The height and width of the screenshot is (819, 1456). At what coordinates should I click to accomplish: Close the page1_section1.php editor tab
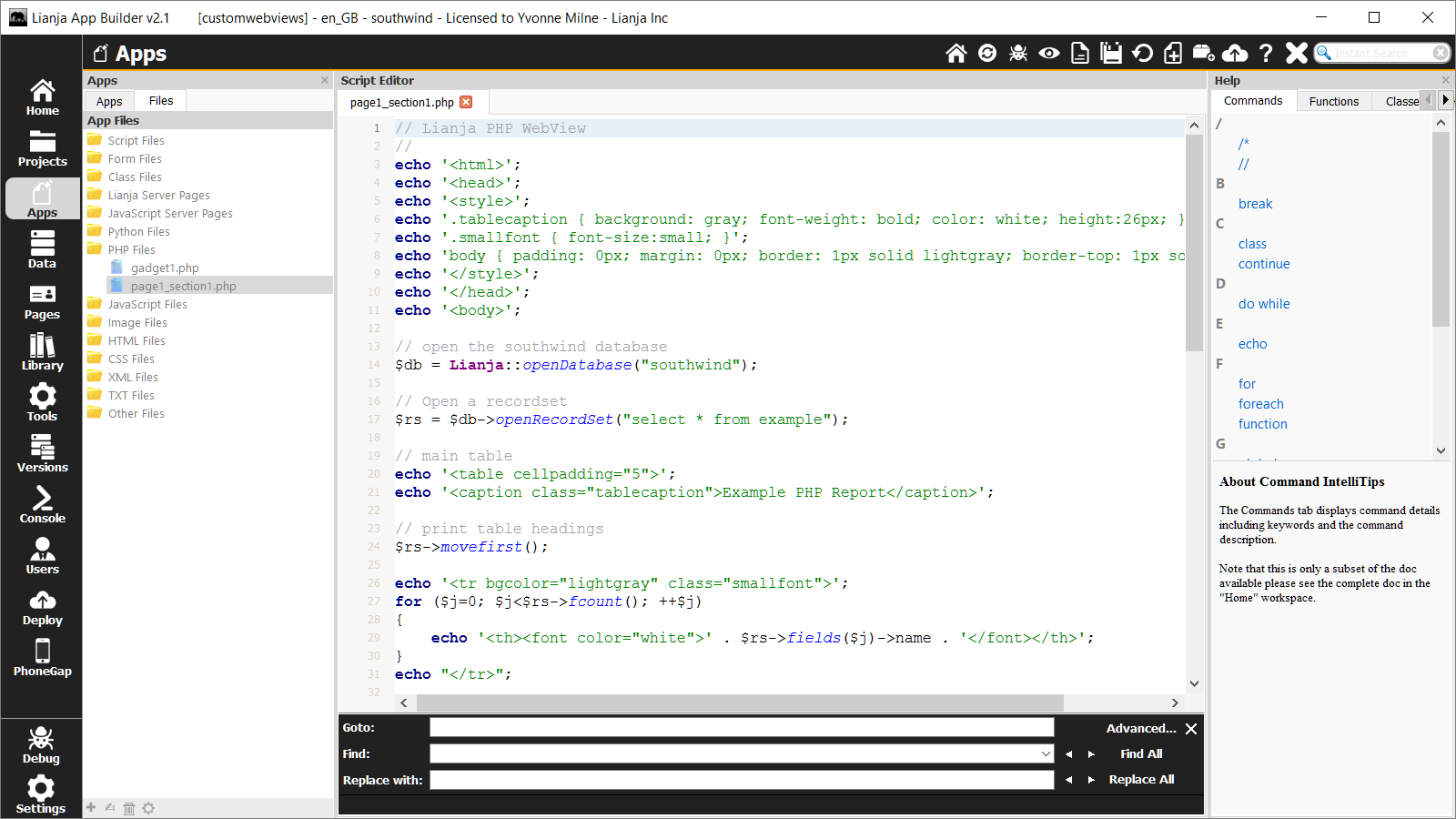(466, 102)
